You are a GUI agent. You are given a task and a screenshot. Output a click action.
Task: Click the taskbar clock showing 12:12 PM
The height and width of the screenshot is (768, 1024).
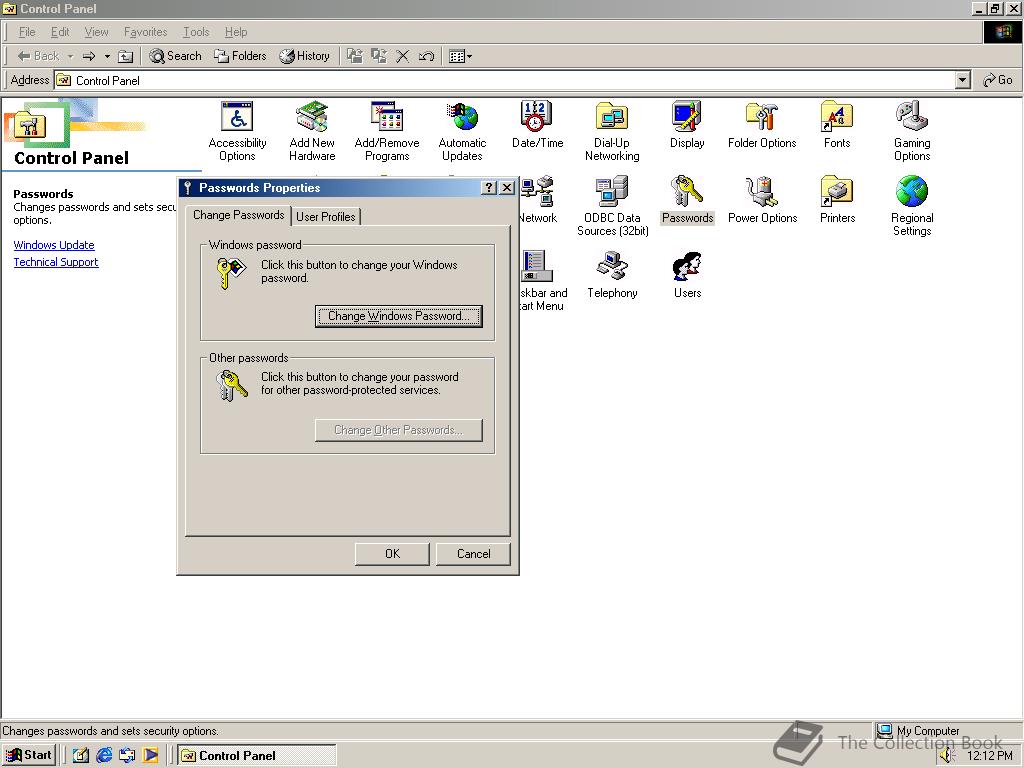[x=990, y=756]
